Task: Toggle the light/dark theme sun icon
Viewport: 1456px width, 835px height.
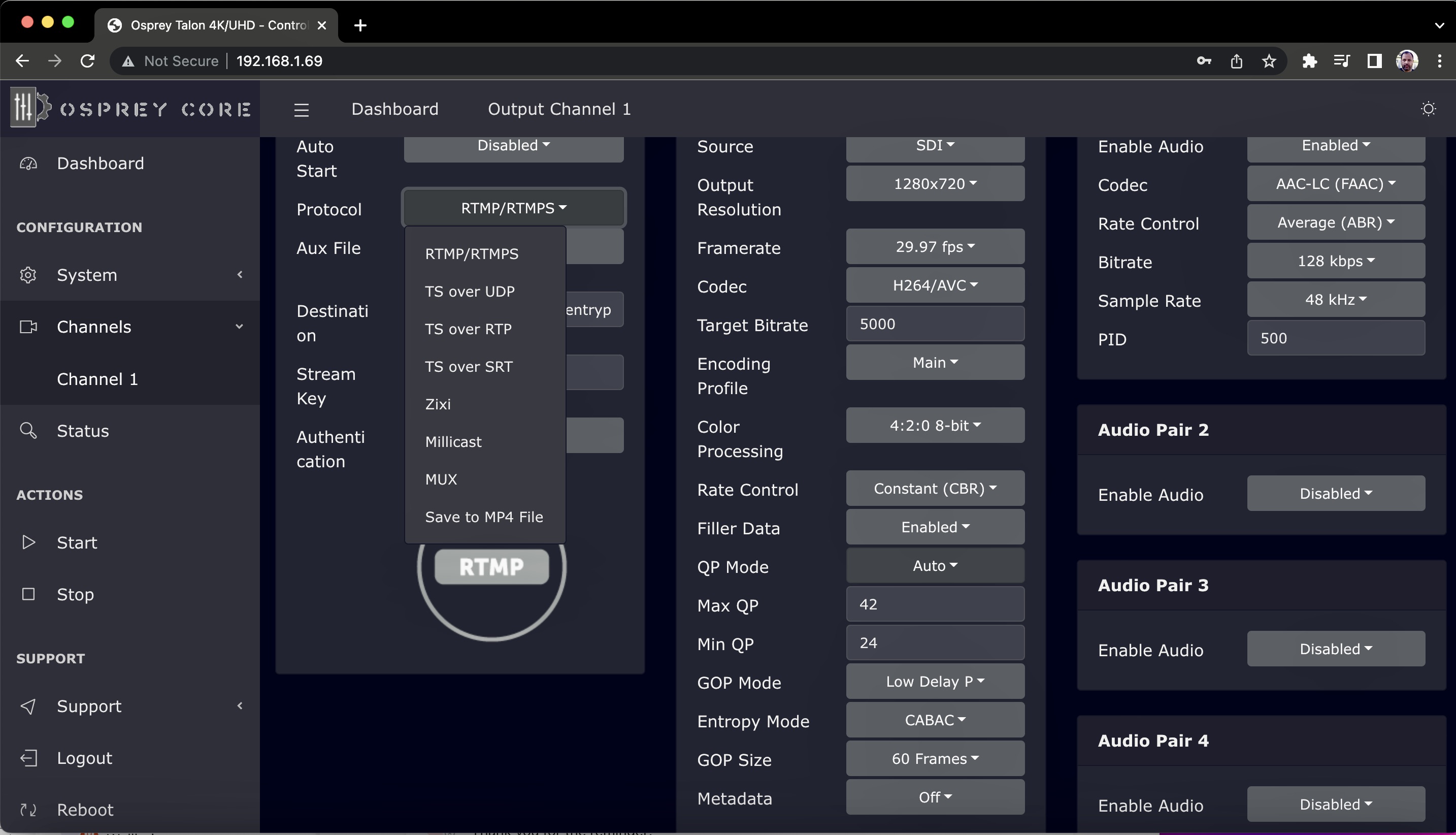Action: coord(1428,109)
